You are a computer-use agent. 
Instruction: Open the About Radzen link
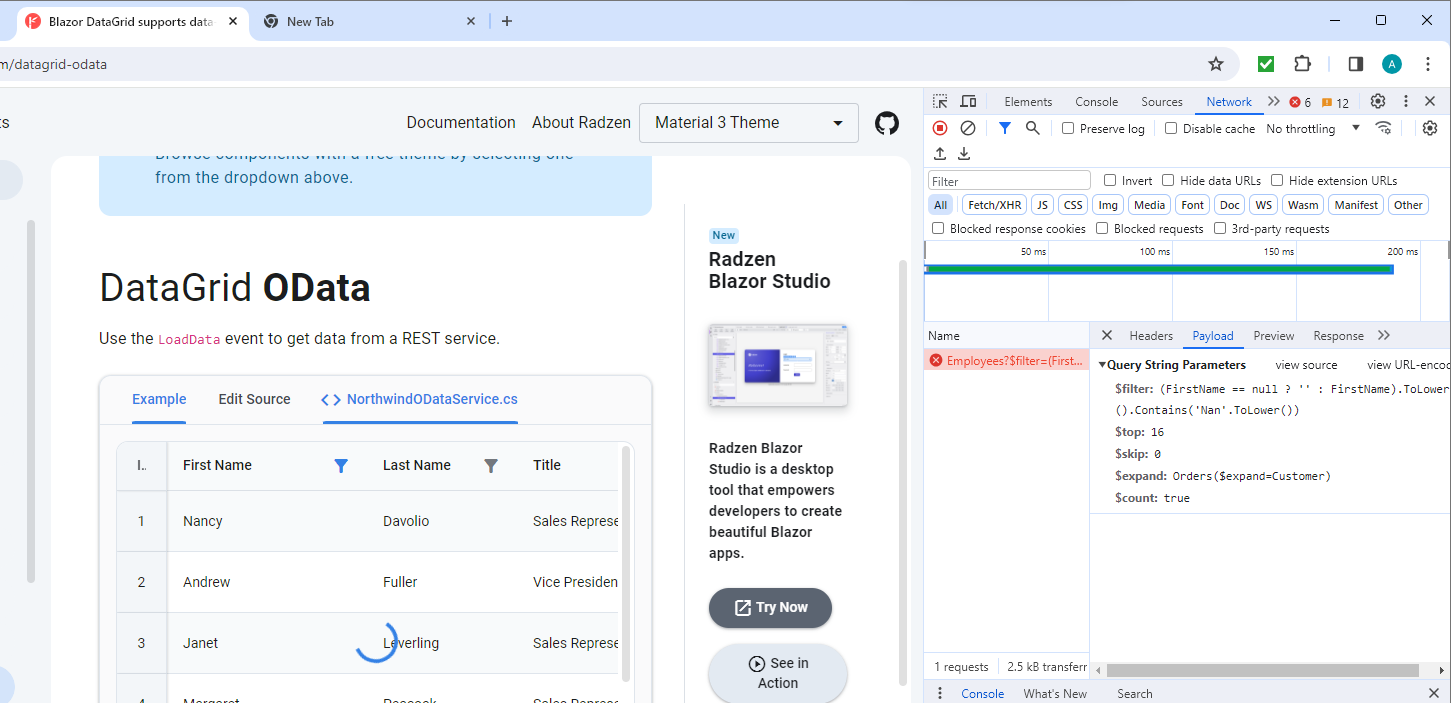pyautogui.click(x=581, y=122)
